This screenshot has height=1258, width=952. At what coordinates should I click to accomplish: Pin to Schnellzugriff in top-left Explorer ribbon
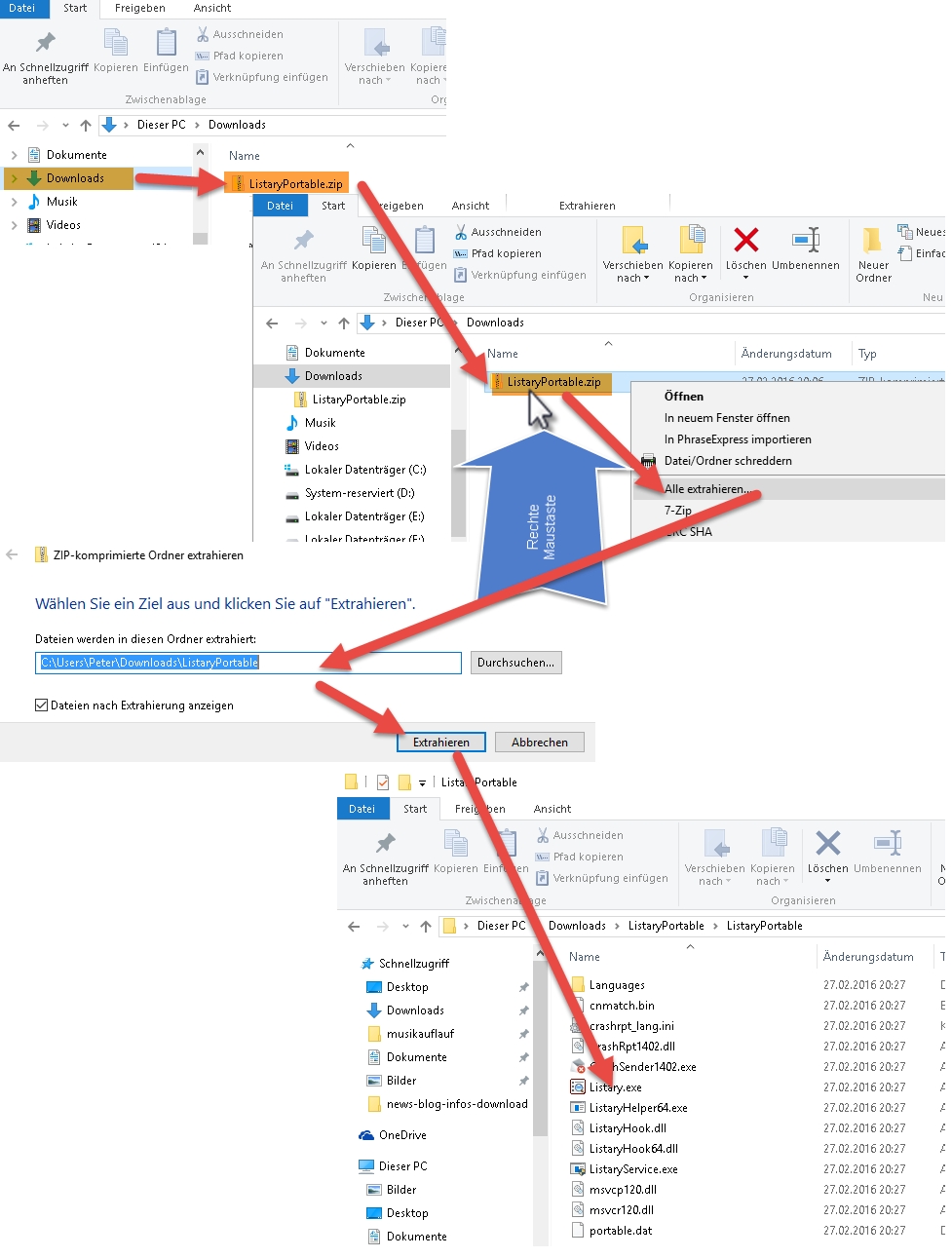[x=46, y=57]
